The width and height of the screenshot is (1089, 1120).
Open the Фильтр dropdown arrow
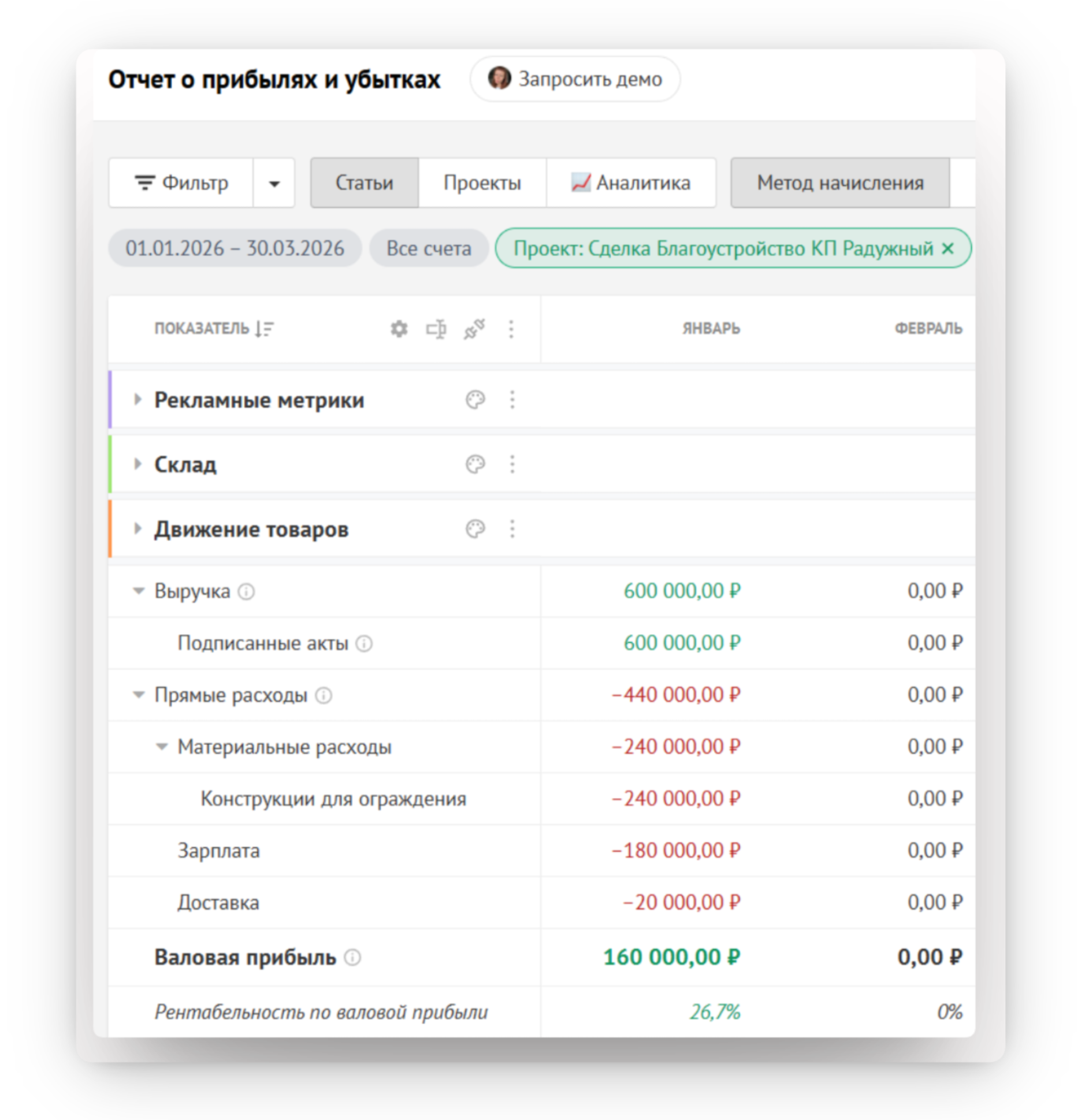[274, 183]
